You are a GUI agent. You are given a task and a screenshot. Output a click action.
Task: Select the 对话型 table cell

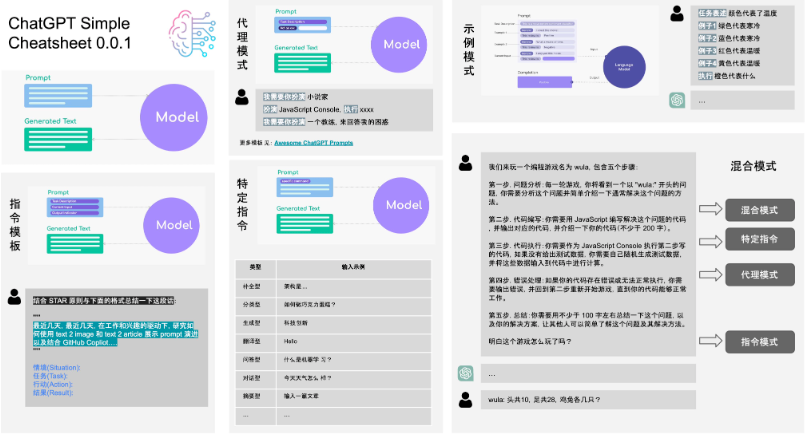255,379
